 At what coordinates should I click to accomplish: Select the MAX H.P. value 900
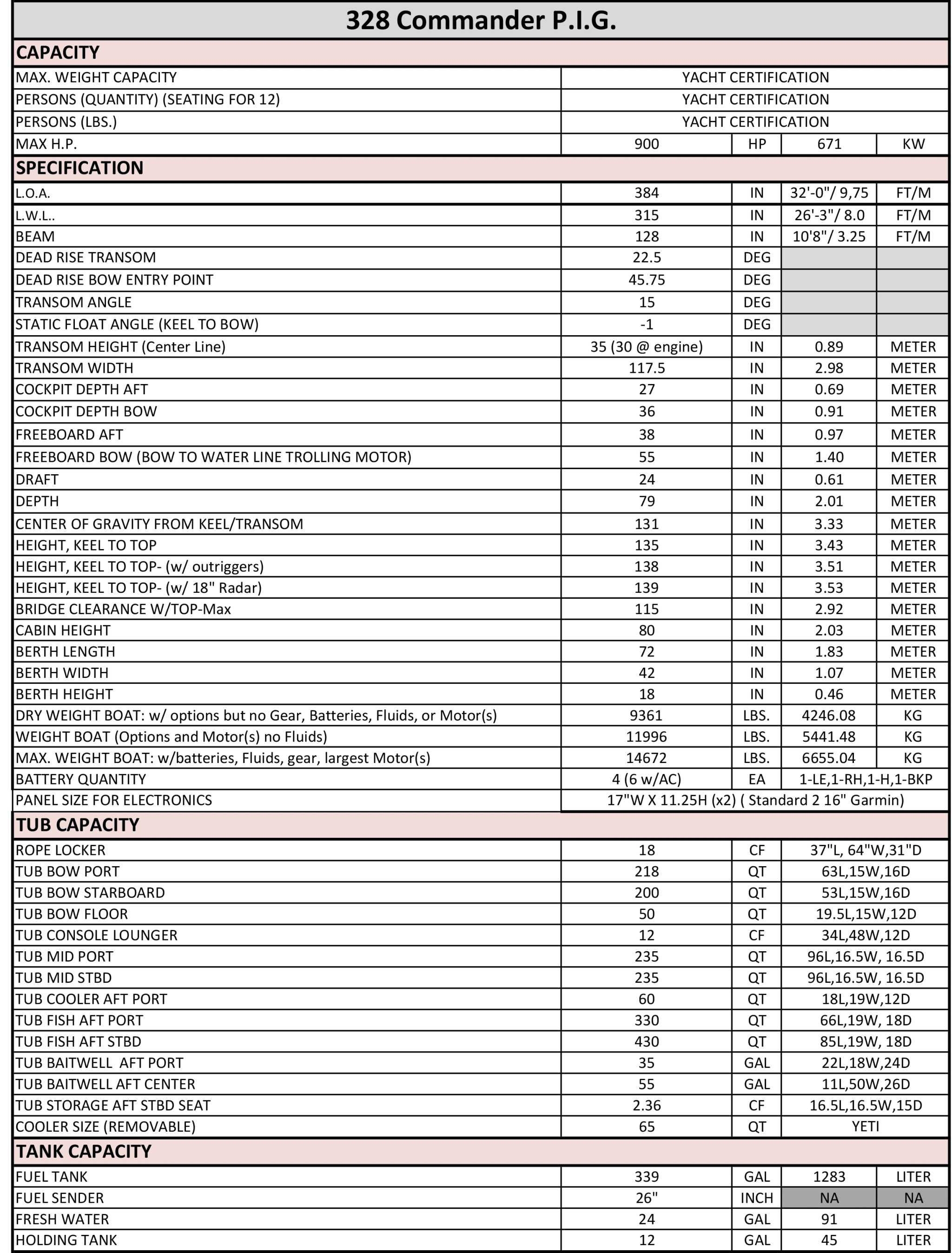pos(647,145)
